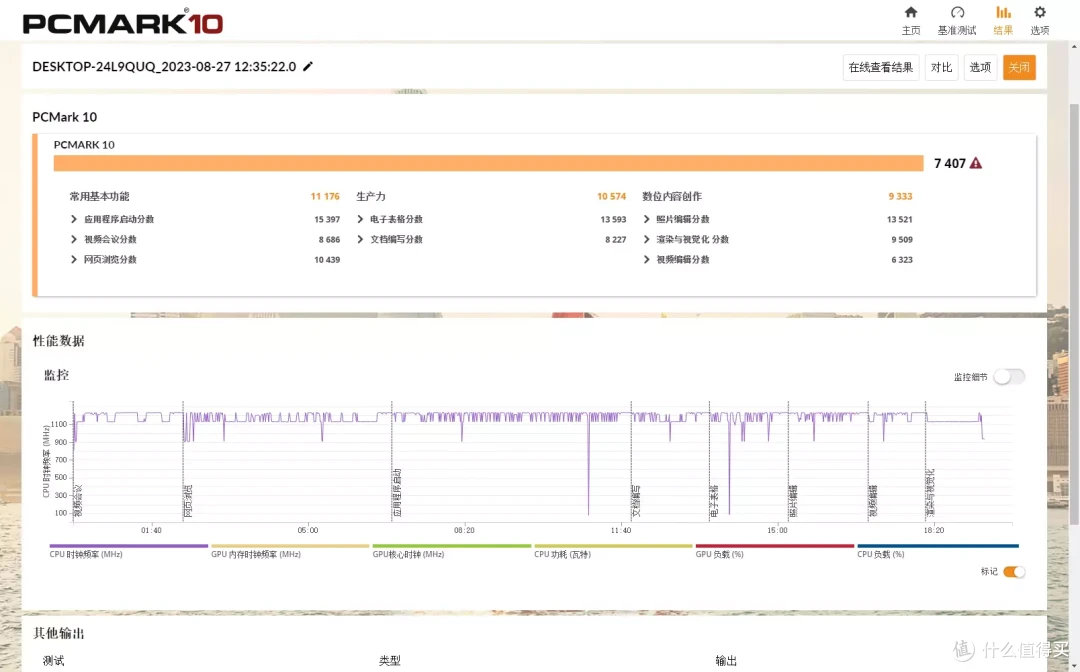1080x672 pixels.
Task: Click the 6 323 video editing score value
Action: coord(902,260)
